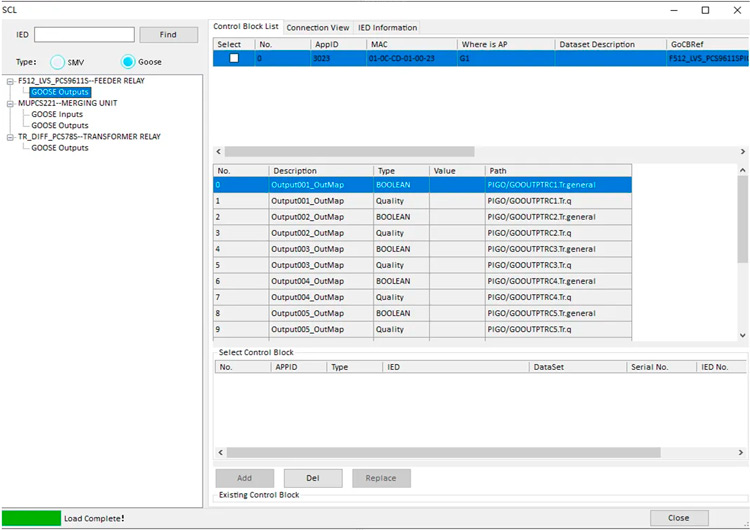Click the left arrow of Select Control Block scrollbar
Image resolution: width=750 pixels, height=530 pixels.
point(221,452)
